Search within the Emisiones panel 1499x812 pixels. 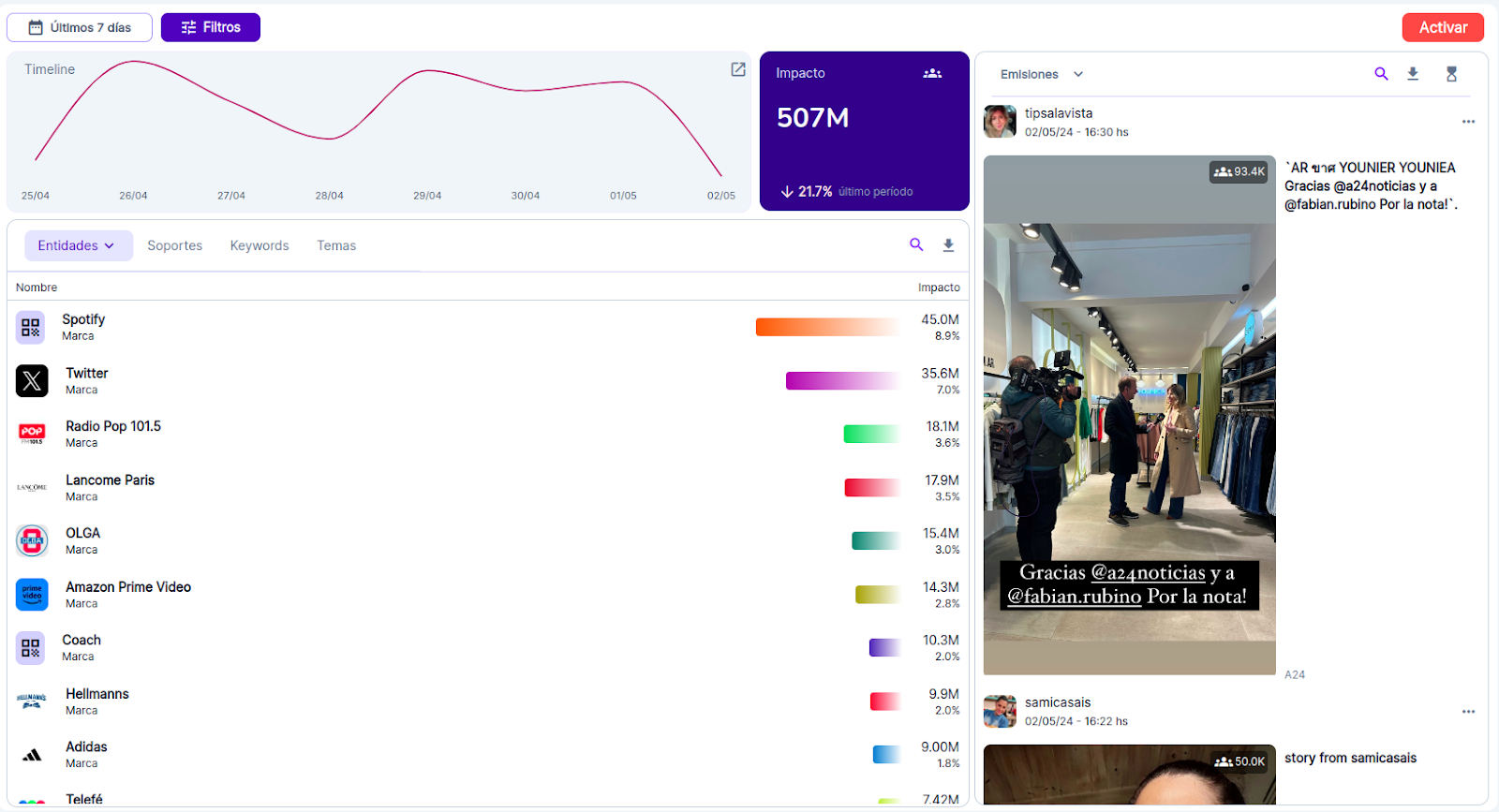point(1381,74)
